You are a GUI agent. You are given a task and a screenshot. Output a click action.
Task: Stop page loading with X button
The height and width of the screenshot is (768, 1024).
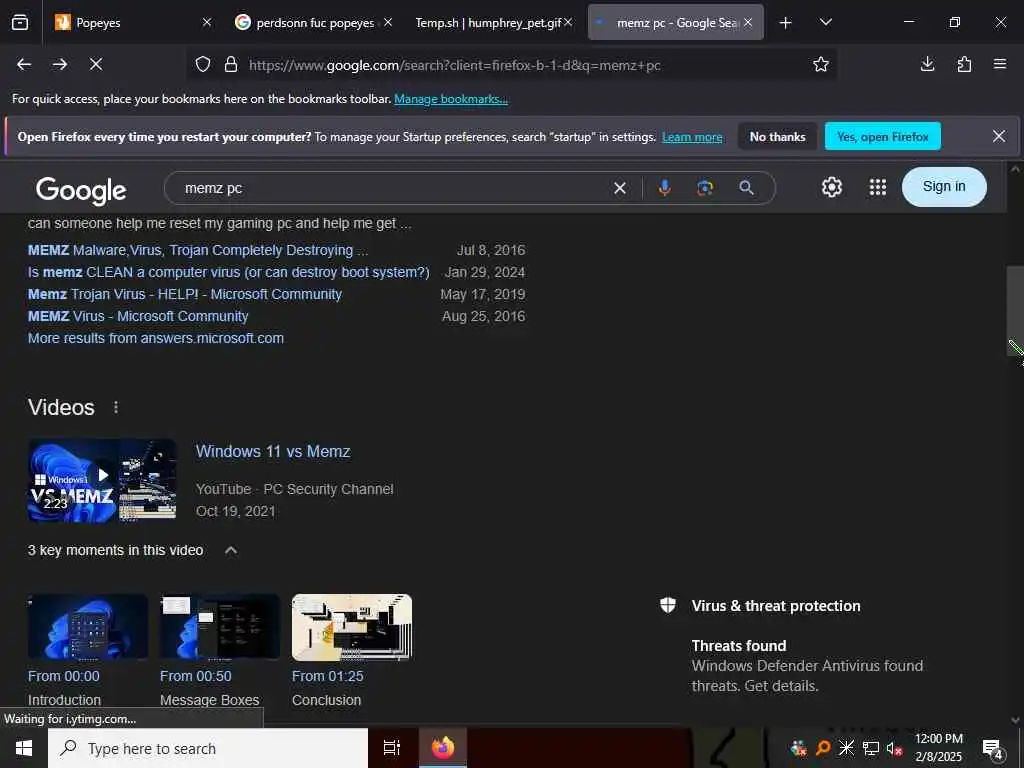pos(96,64)
